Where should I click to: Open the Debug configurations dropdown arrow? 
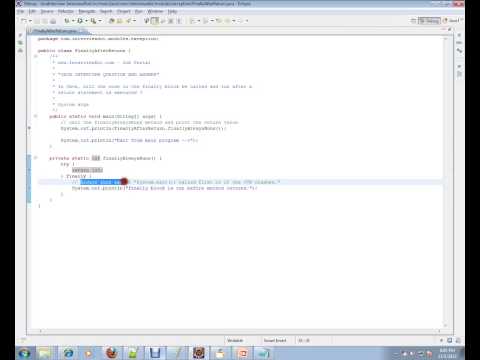click(x=73, y=21)
